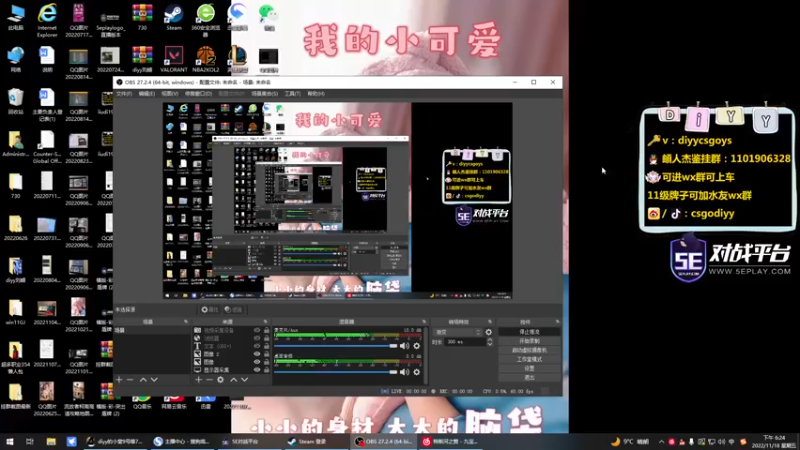Image resolution: width=800 pixels, height=450 pixels.
Task: Show hidden system tray icons chevron
Action: [661, 442]
